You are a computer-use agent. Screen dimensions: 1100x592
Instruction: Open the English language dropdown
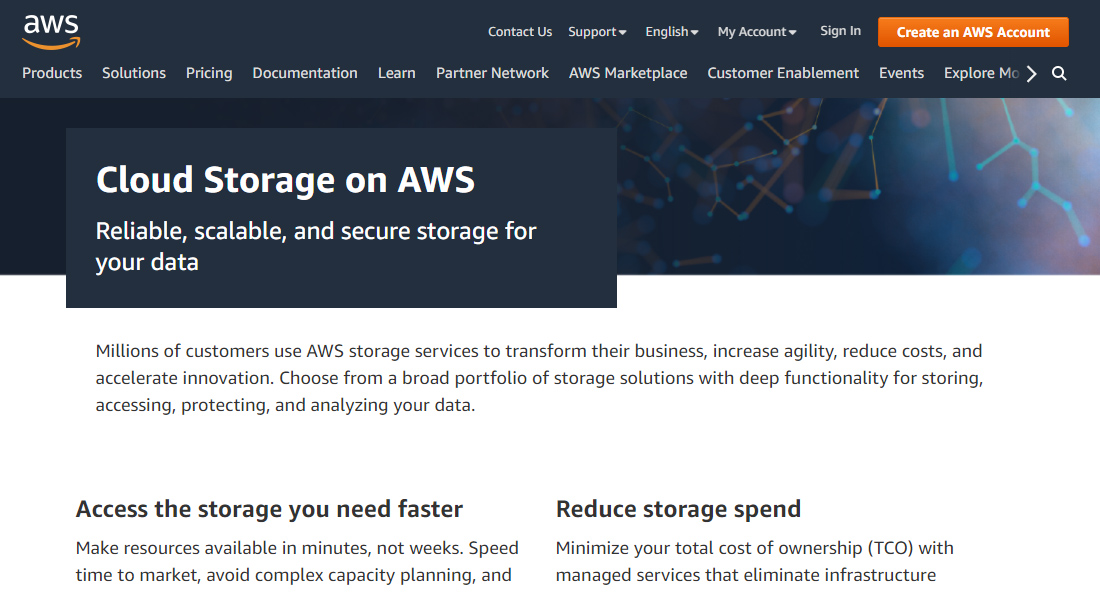[671, 31]
